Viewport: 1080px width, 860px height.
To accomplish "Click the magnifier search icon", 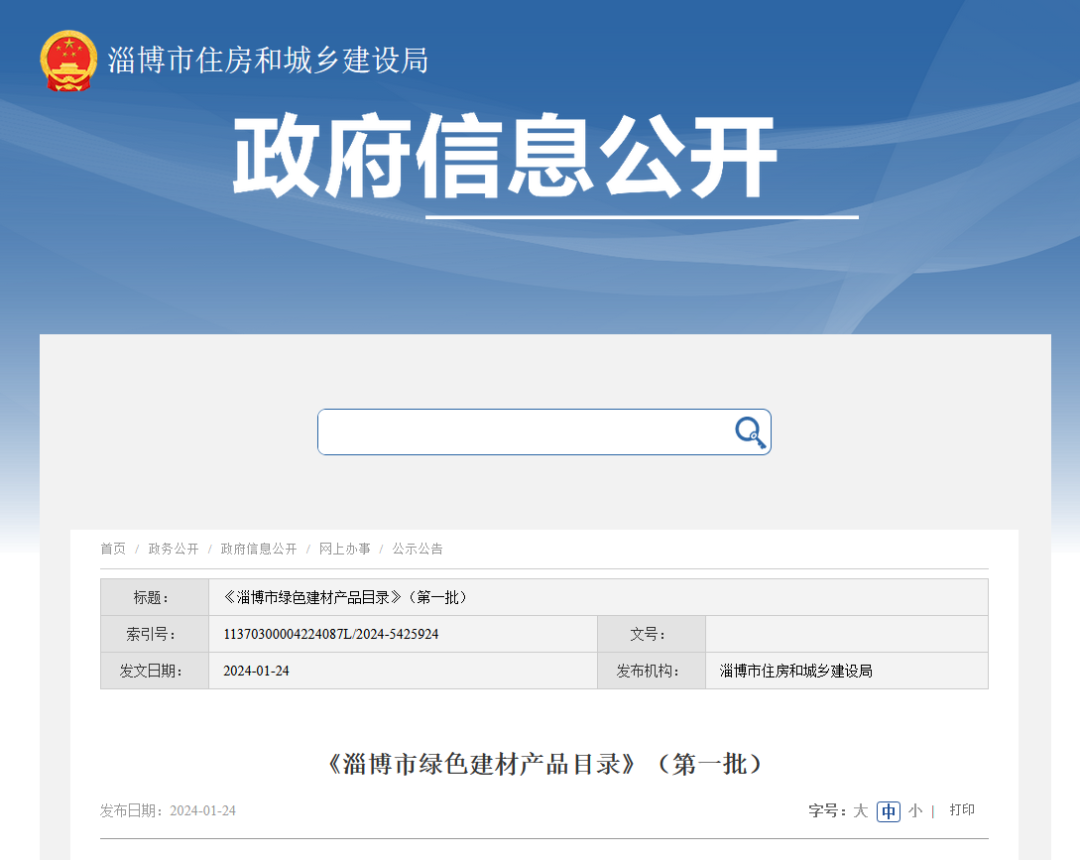I will [750, 432].
